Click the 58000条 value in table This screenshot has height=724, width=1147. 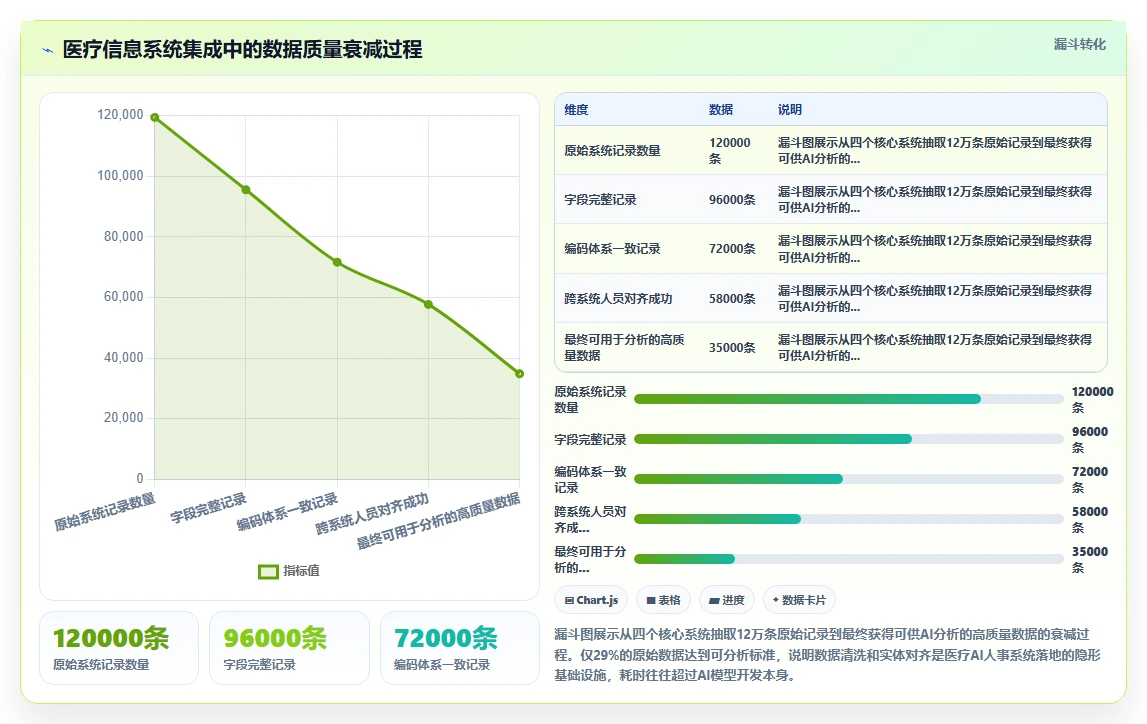click(x=732, y=298)
